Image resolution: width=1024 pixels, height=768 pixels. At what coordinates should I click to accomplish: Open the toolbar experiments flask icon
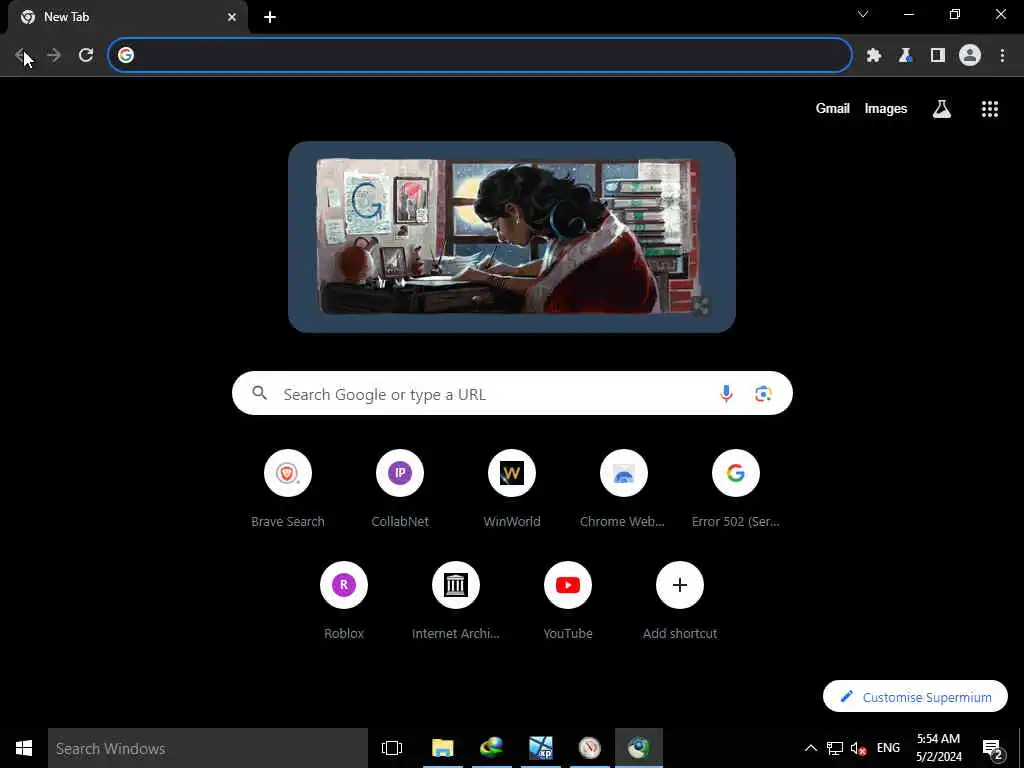905,56
